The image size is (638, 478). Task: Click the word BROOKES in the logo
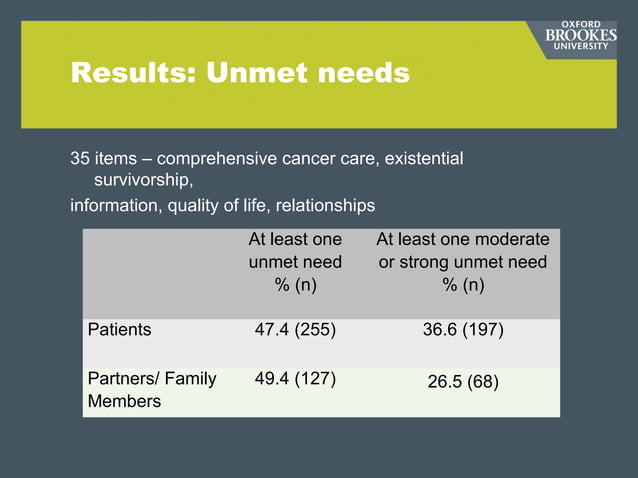pyautogui.click(x=580, y=36)
